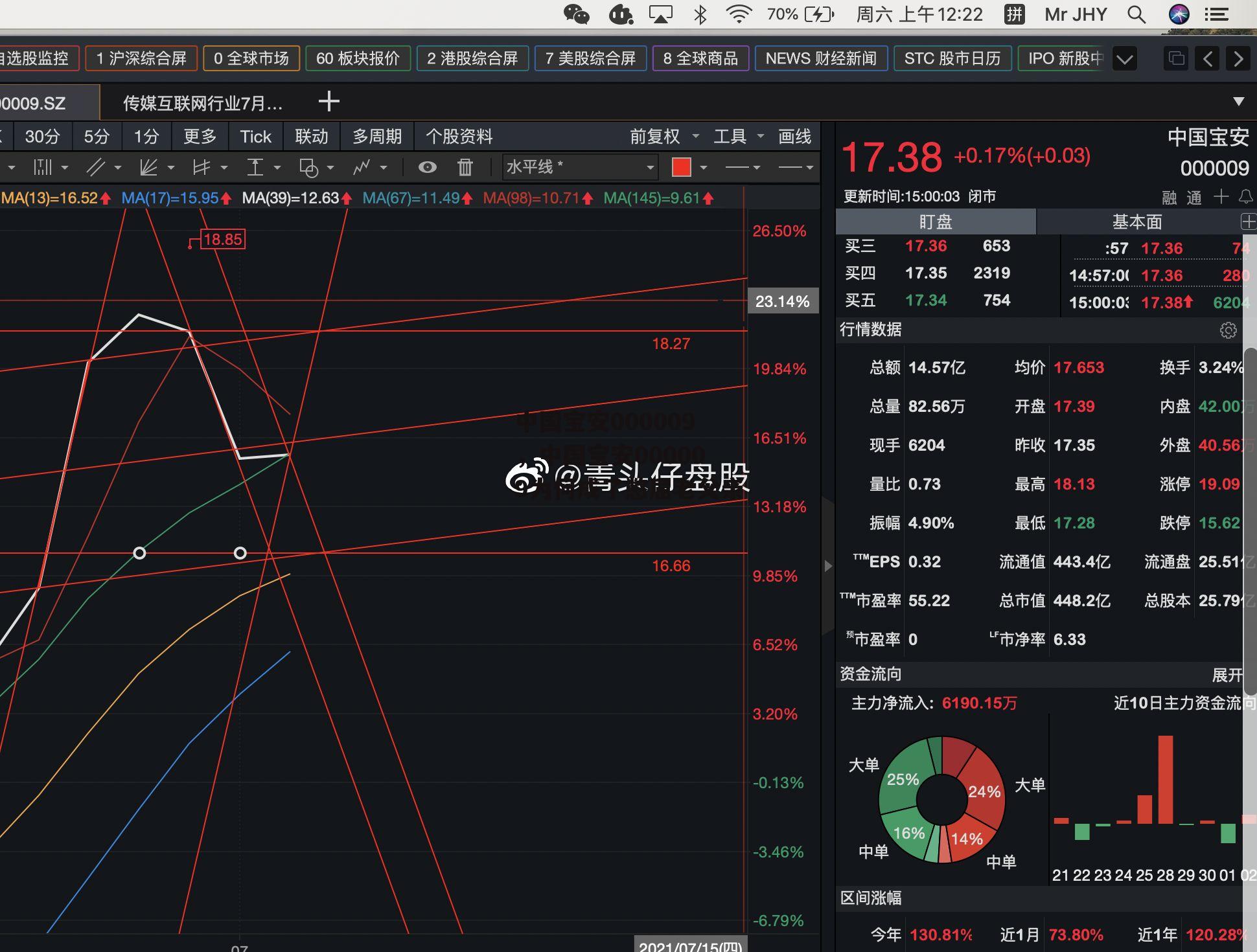The image size is (1257, 952).
Task: Select the pitchfork drawing tool
Action: tap(202, 168)
